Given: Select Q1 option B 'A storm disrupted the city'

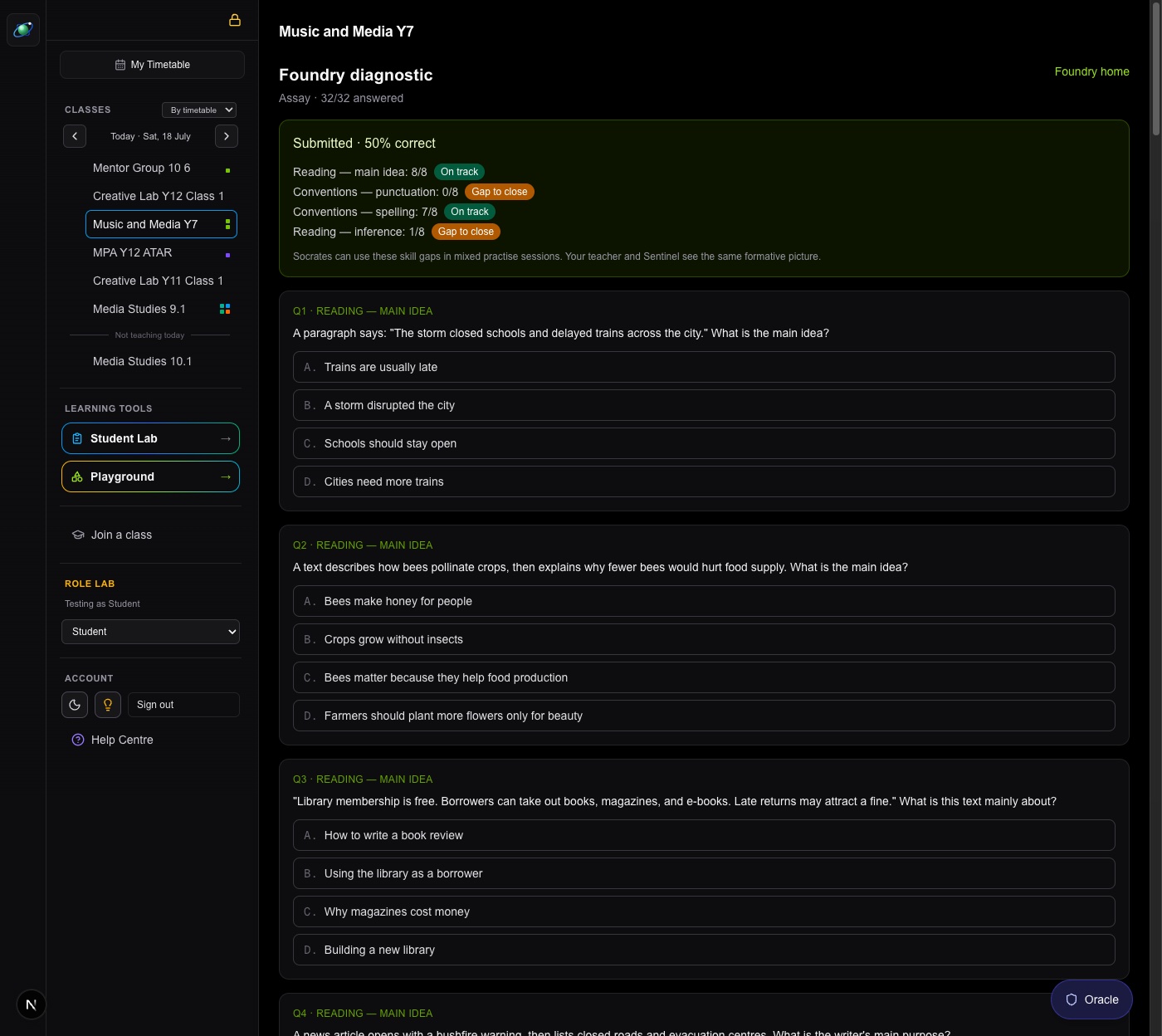Looking at the screenshot, I should 704,405.
